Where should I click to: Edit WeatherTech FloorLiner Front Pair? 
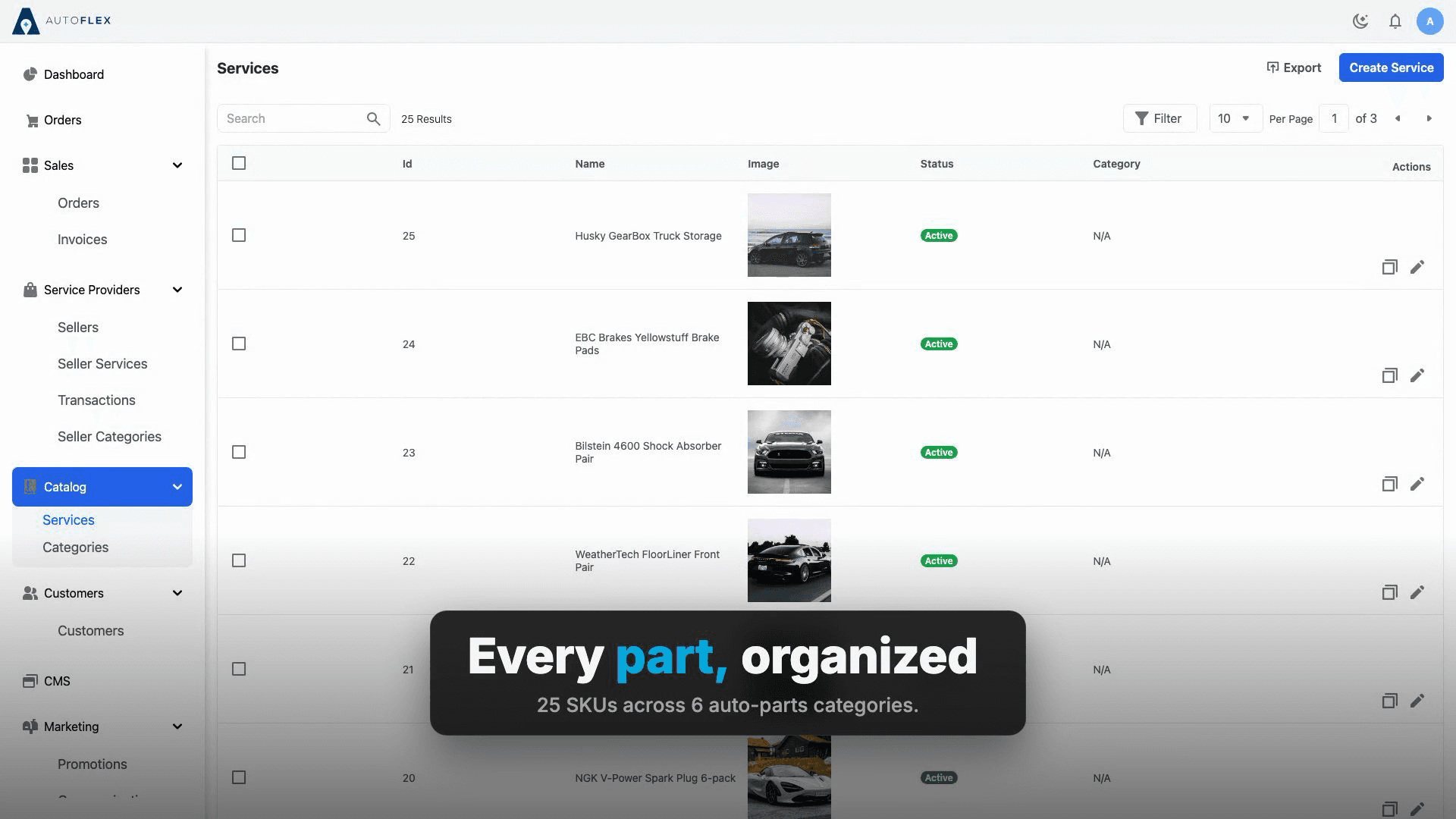pos(1417,592)
